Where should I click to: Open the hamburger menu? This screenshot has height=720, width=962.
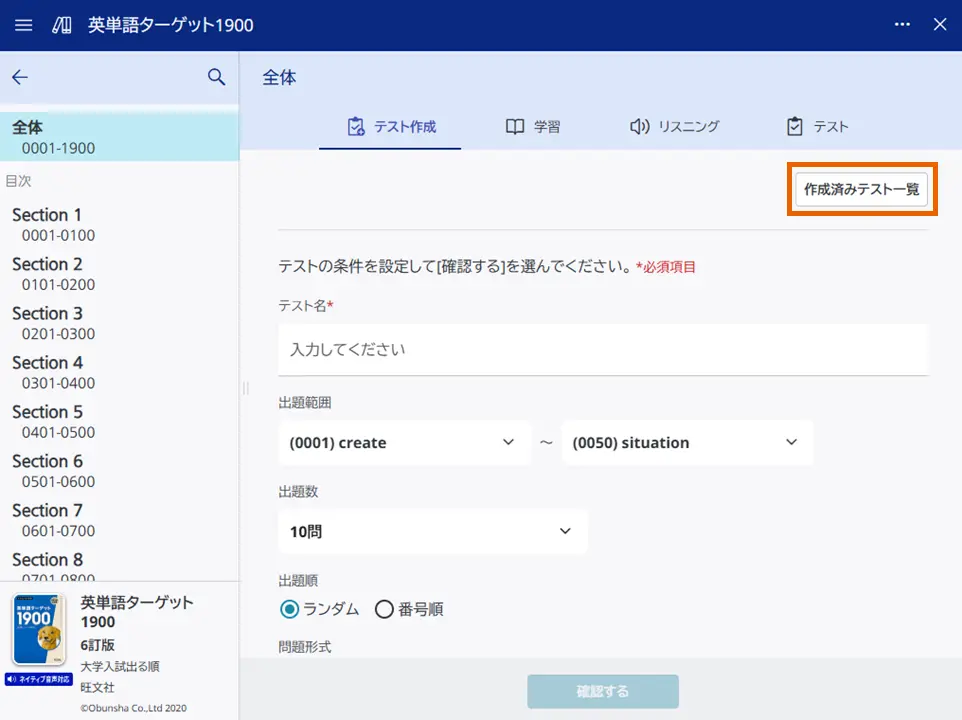click(23, 25)
